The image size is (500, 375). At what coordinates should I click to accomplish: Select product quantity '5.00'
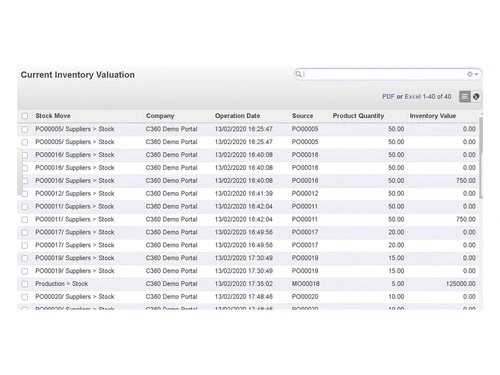pos(398,284)
